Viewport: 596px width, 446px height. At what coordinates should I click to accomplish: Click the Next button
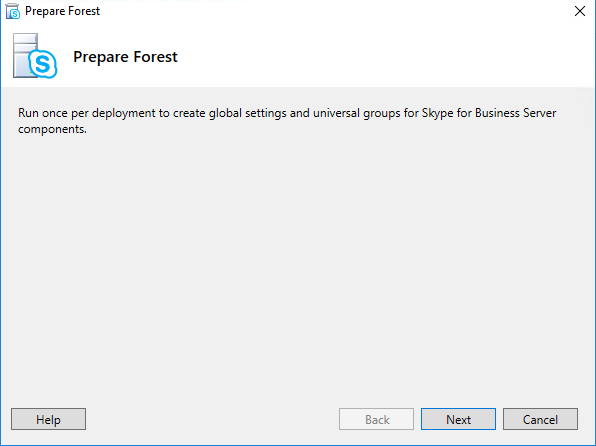click(458, 419)
